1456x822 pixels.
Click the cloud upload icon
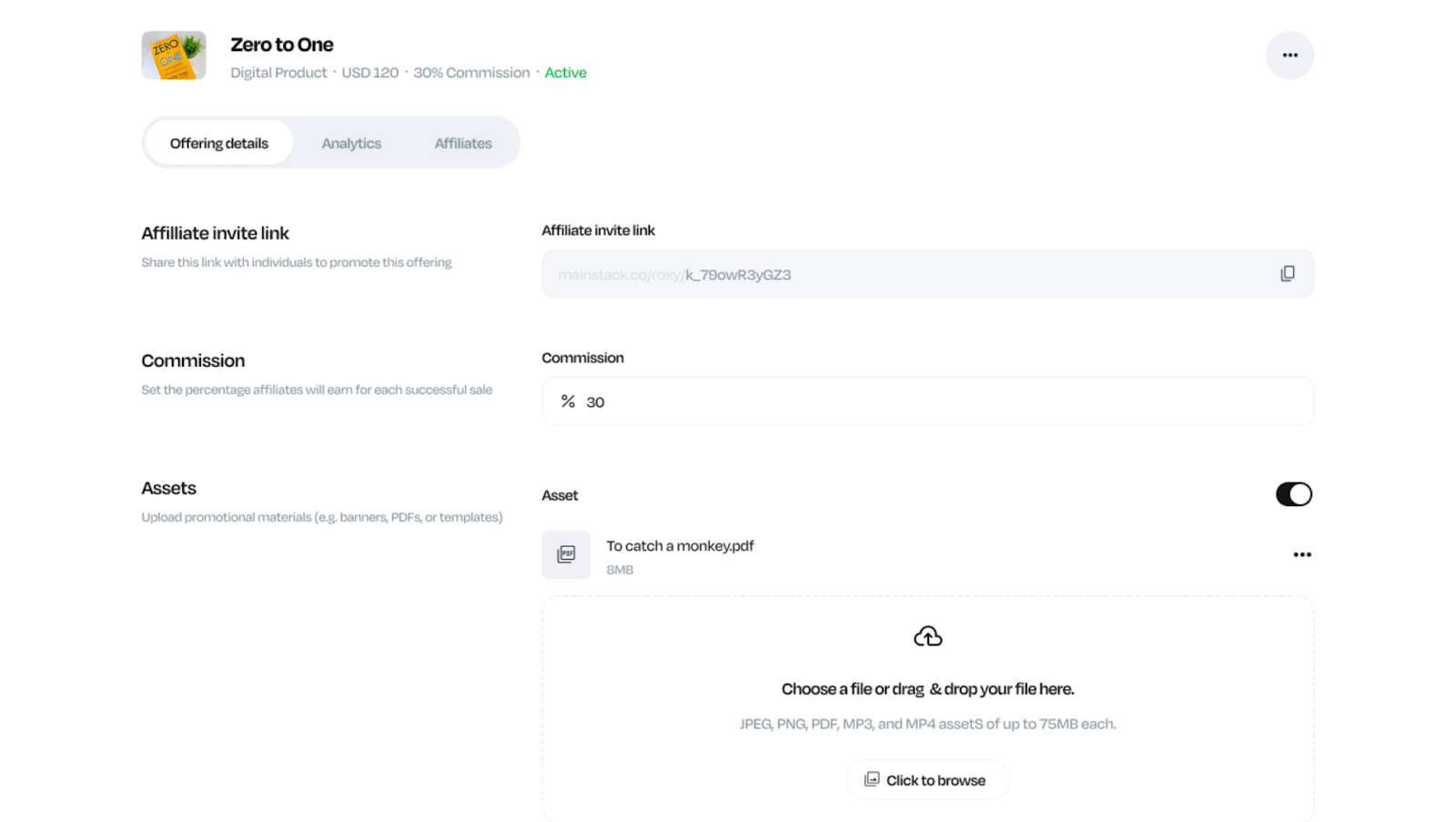click(927, 636)
